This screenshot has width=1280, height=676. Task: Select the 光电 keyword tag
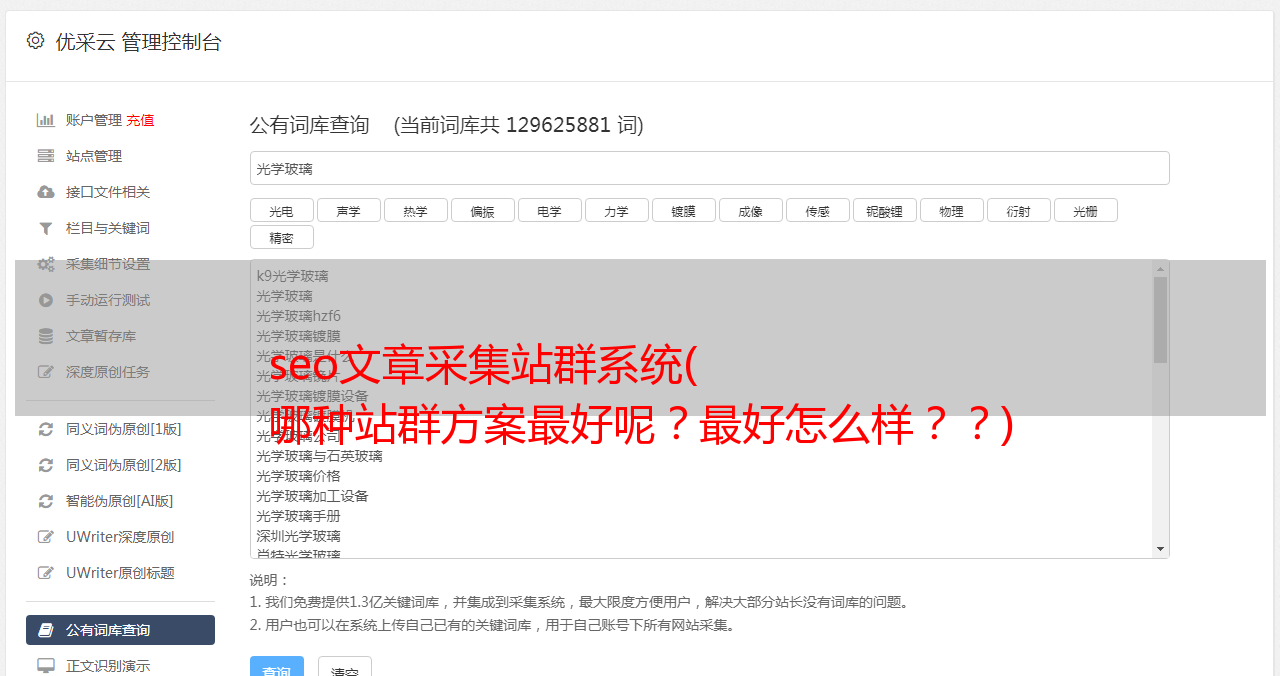tap(282, 210)
